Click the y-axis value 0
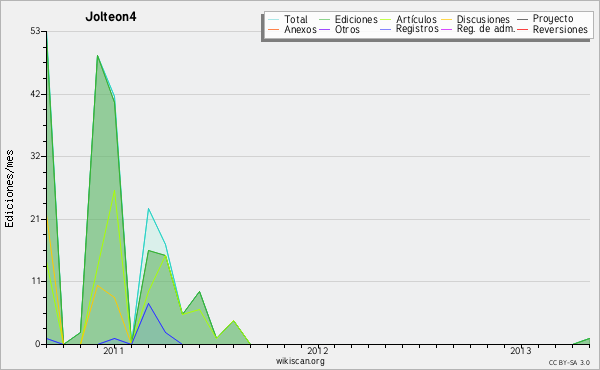Viewport: 600px width, 370px height. 38,344
